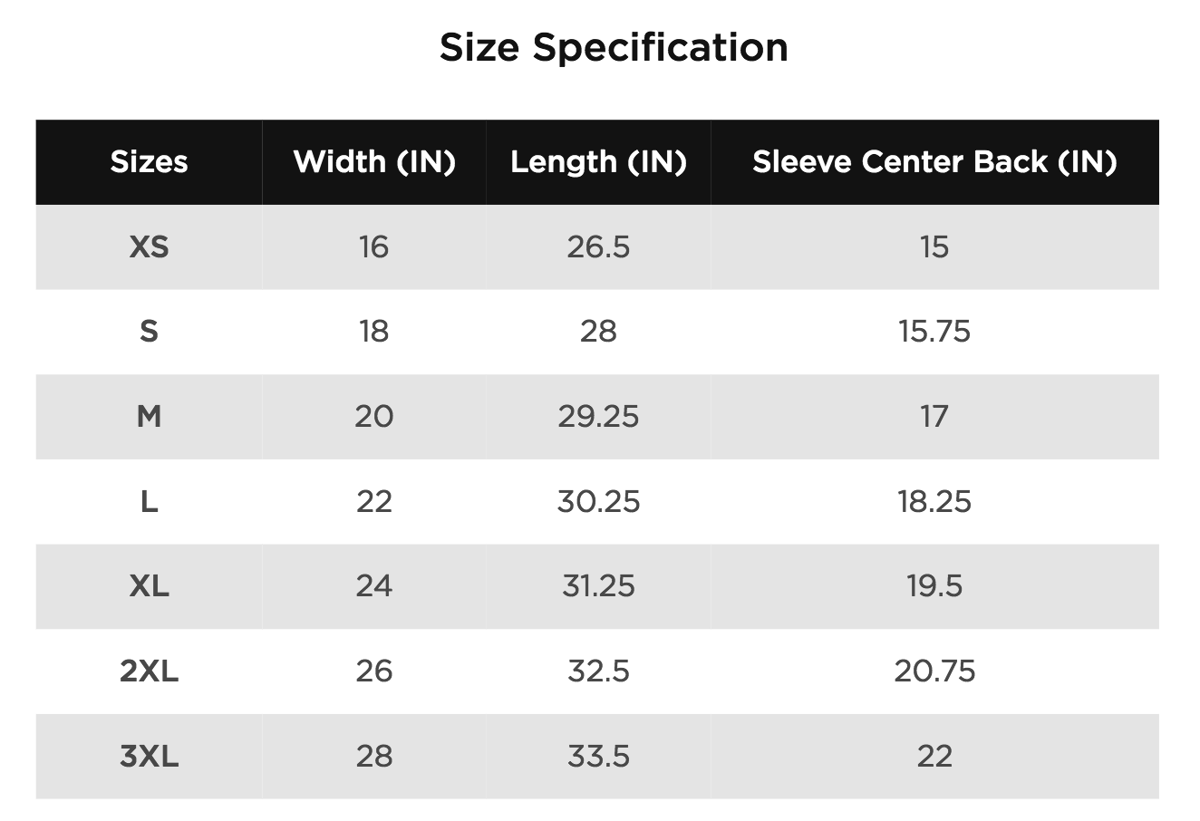Select the Sizes column header
Image resolution: width=1200 pixels, height=821 pixels.
tap(149, 162)
